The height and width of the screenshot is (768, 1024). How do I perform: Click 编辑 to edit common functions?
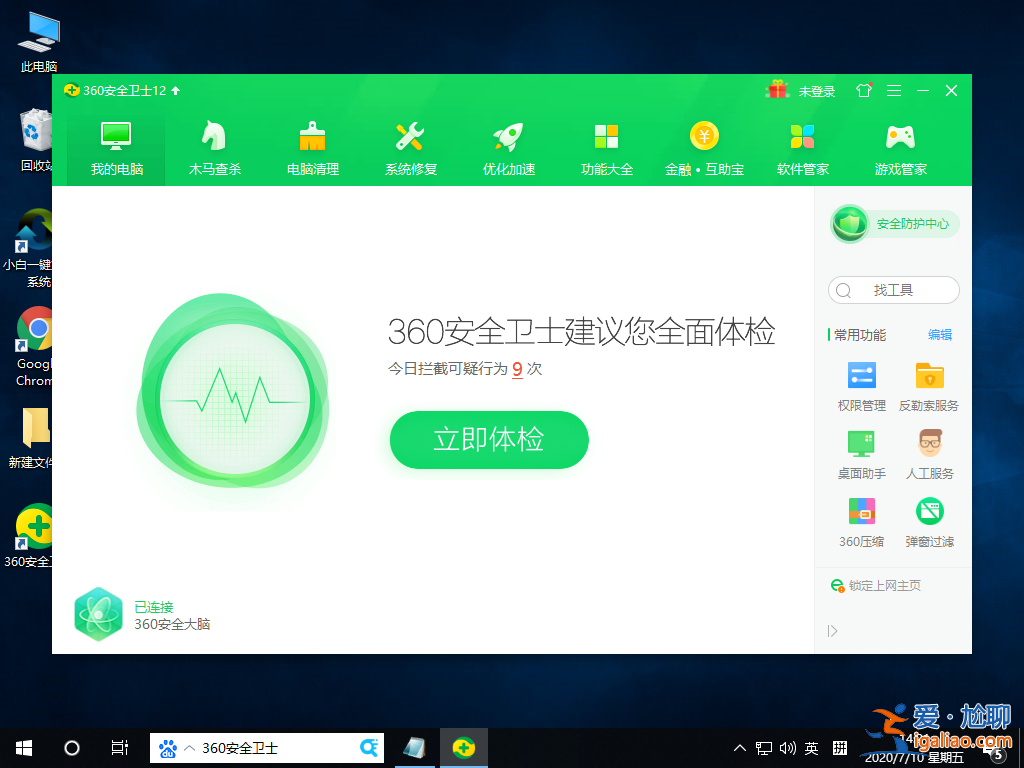tap(940, 335)
